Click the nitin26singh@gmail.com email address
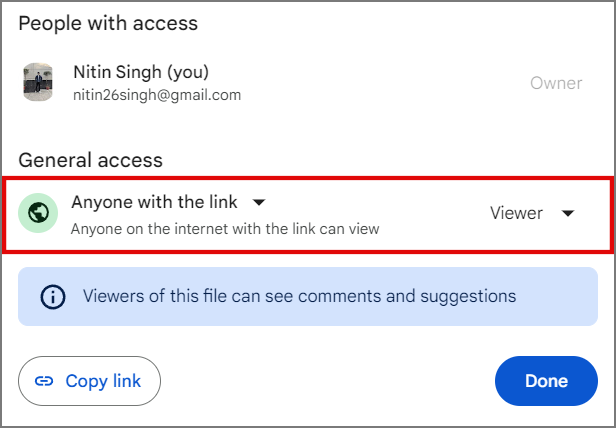Image resolution: width=616 pixels, height=428 pixels. tap(157, 96)
